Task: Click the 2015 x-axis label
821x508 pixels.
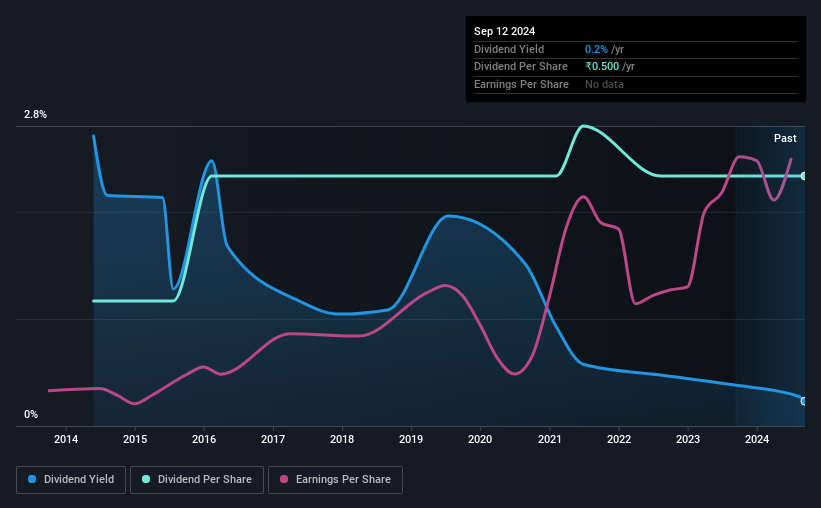Action: (x=135, y=439)
